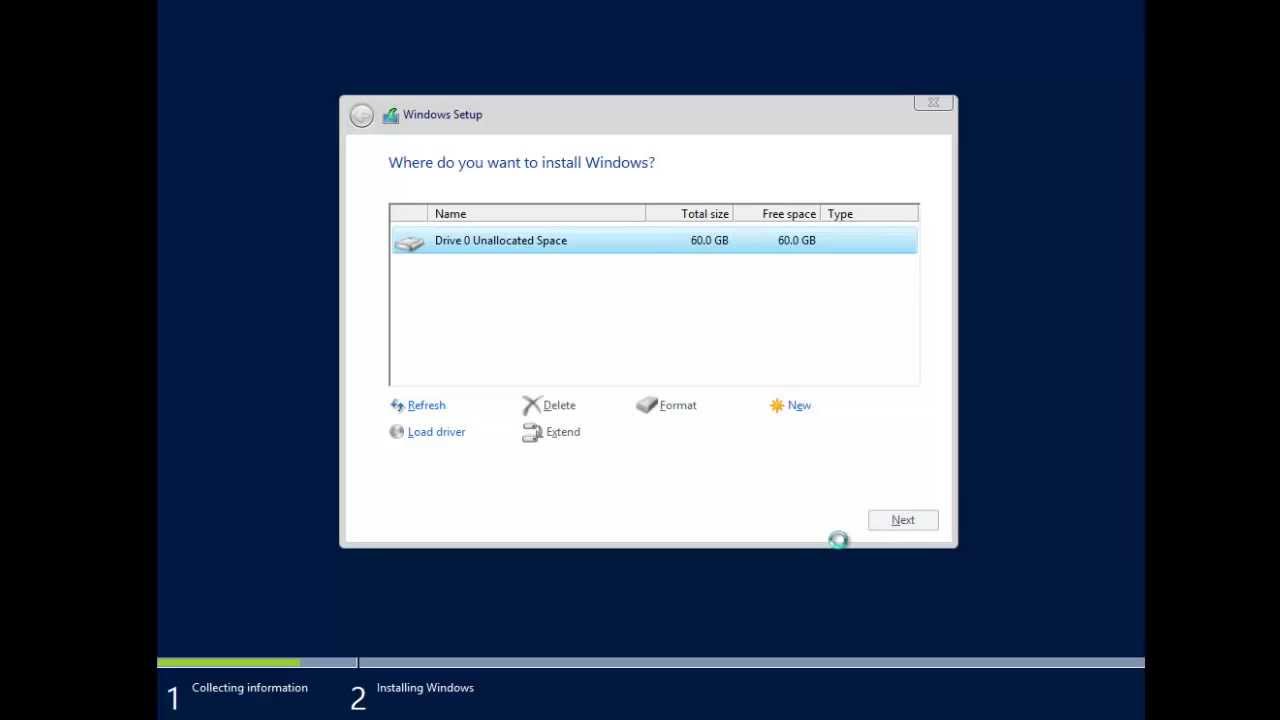The image size is (1280, 720).
Task: Go back using the round arrow button
Action: tap(362, 115)
